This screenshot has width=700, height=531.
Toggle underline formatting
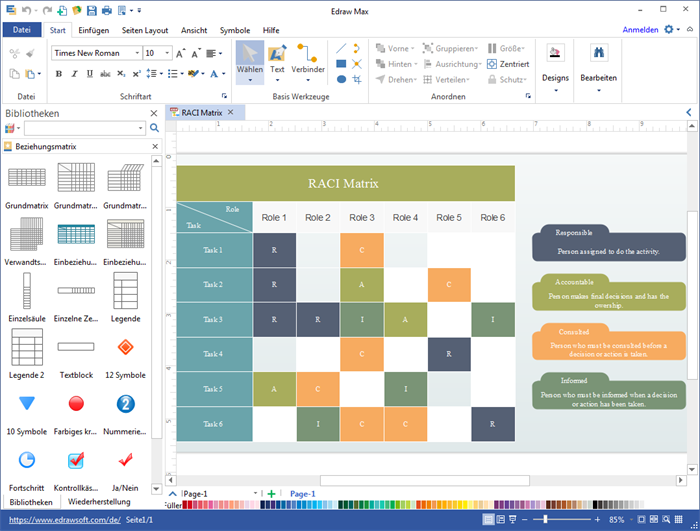click(90, 74)
